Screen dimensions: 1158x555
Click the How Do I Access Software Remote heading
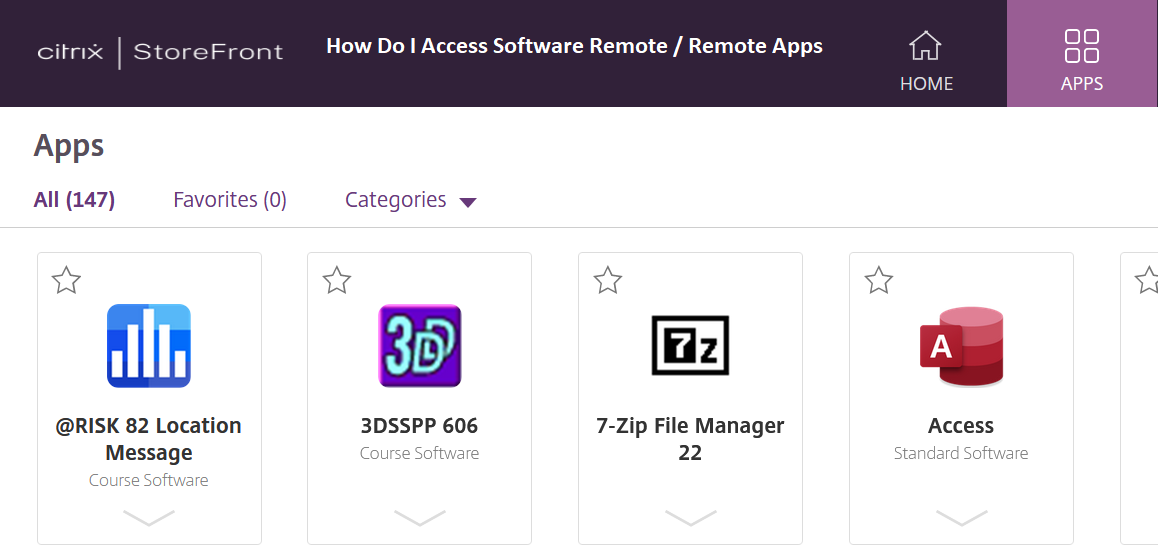(x=575, y=46)
